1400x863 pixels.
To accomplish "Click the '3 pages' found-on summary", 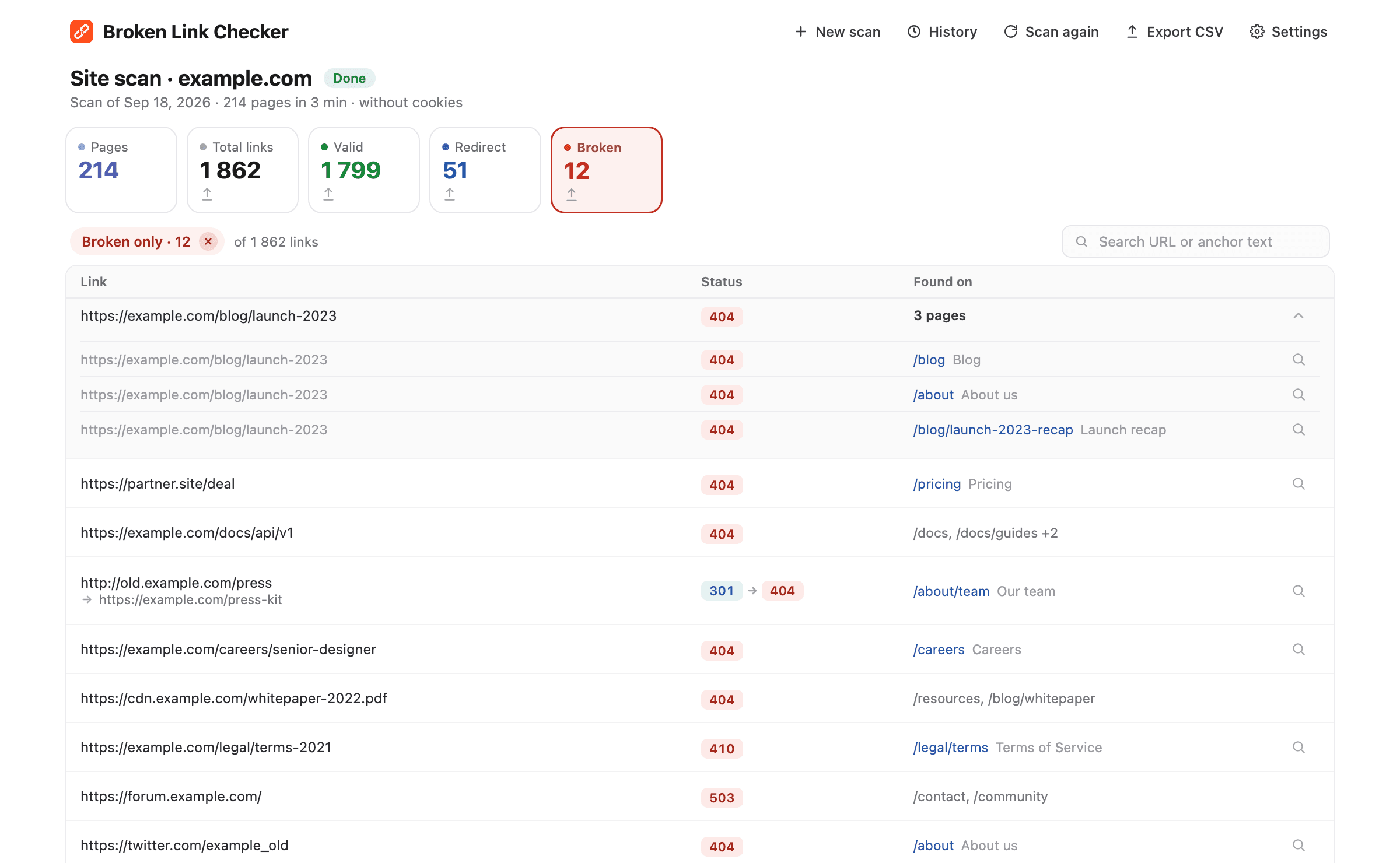I will [x=939, y=315].
